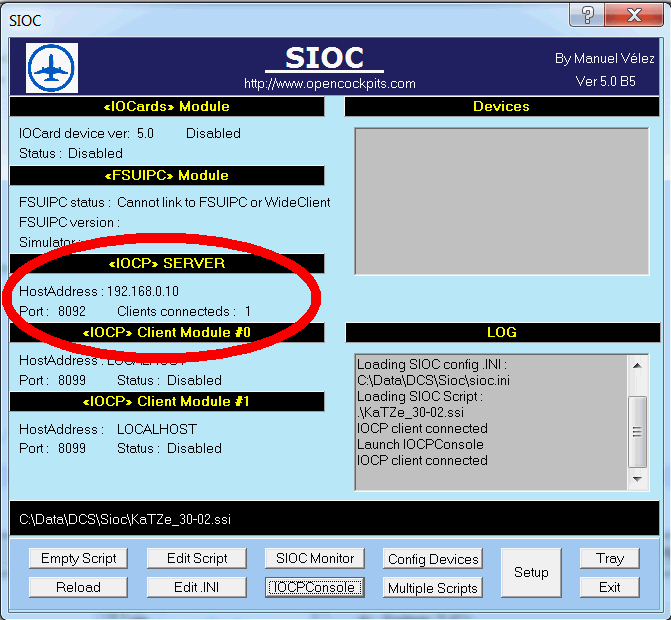Launch the IOCPConsole
671x620 pixels.
314,587
